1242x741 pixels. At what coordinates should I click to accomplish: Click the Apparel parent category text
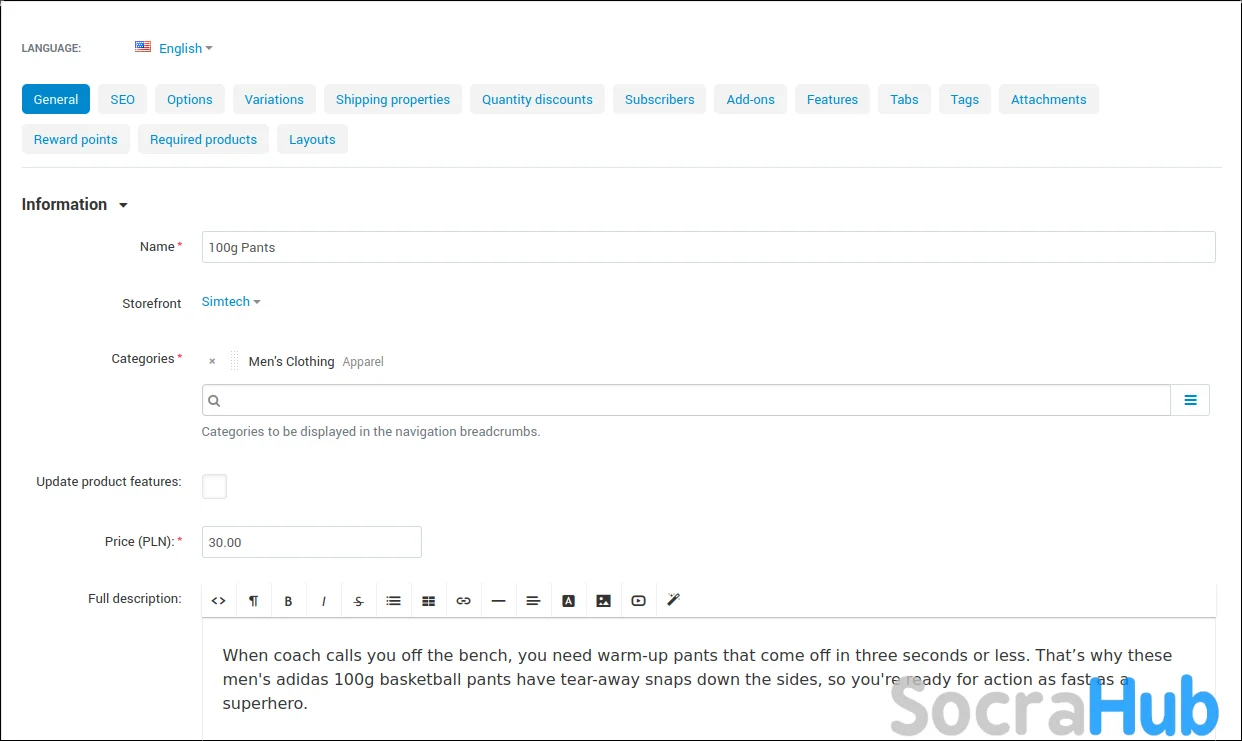click(363, 362)
